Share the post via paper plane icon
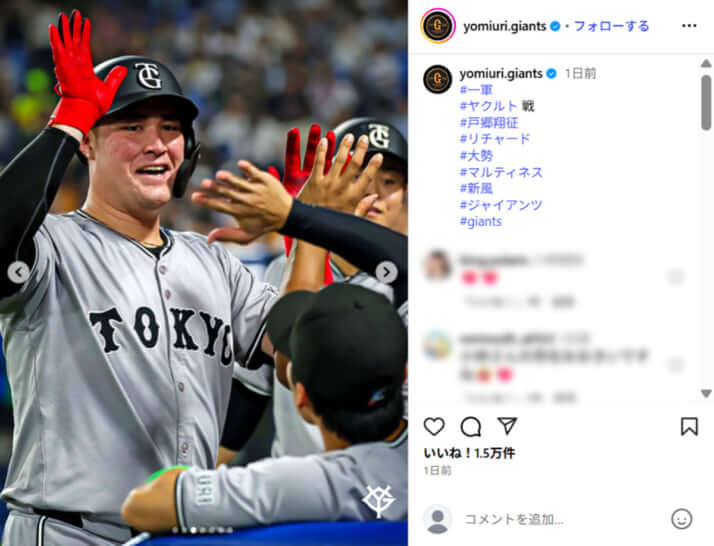The image size is (714, 546). (507, 426)
